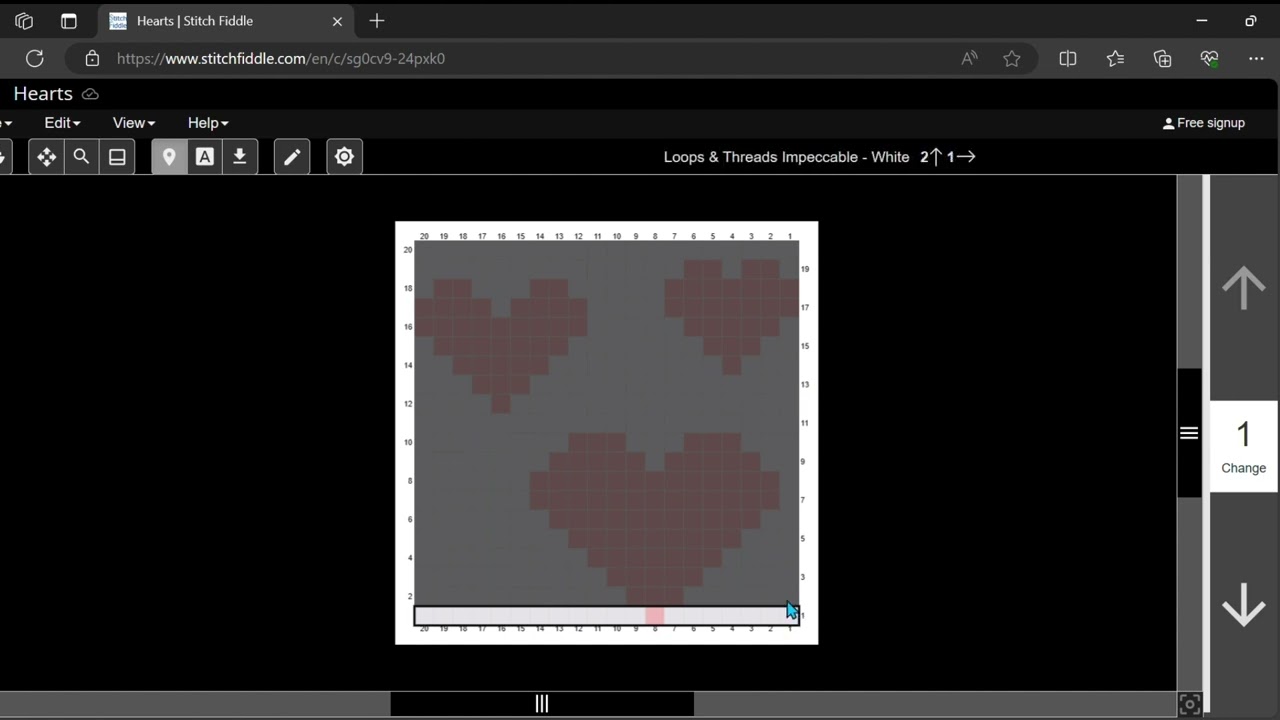The width and height of the screenshot is (1280, 720).
Task: Open the Help menu
Action: point(208,123)
